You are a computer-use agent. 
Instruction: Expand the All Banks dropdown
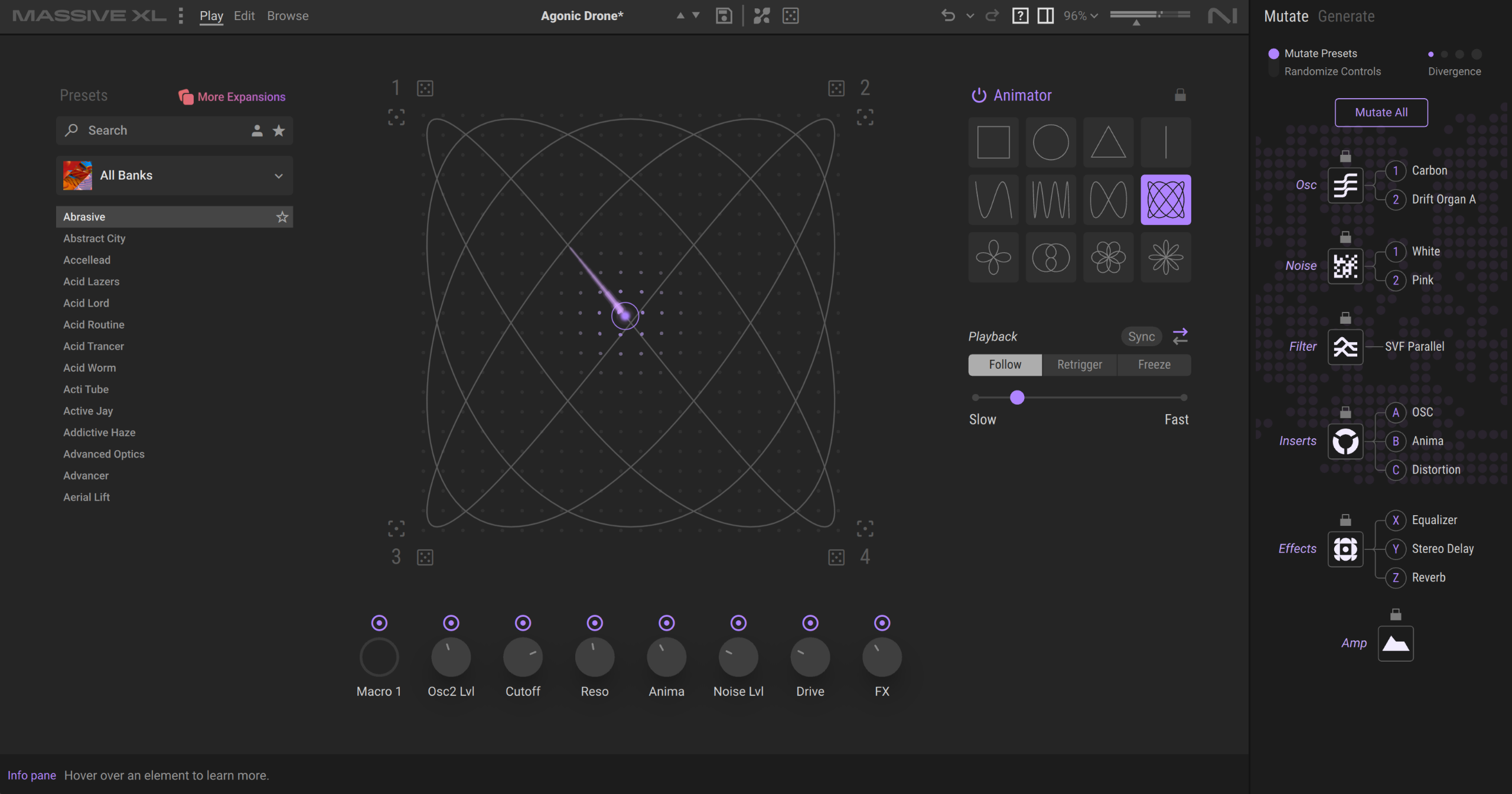(174, 175)
